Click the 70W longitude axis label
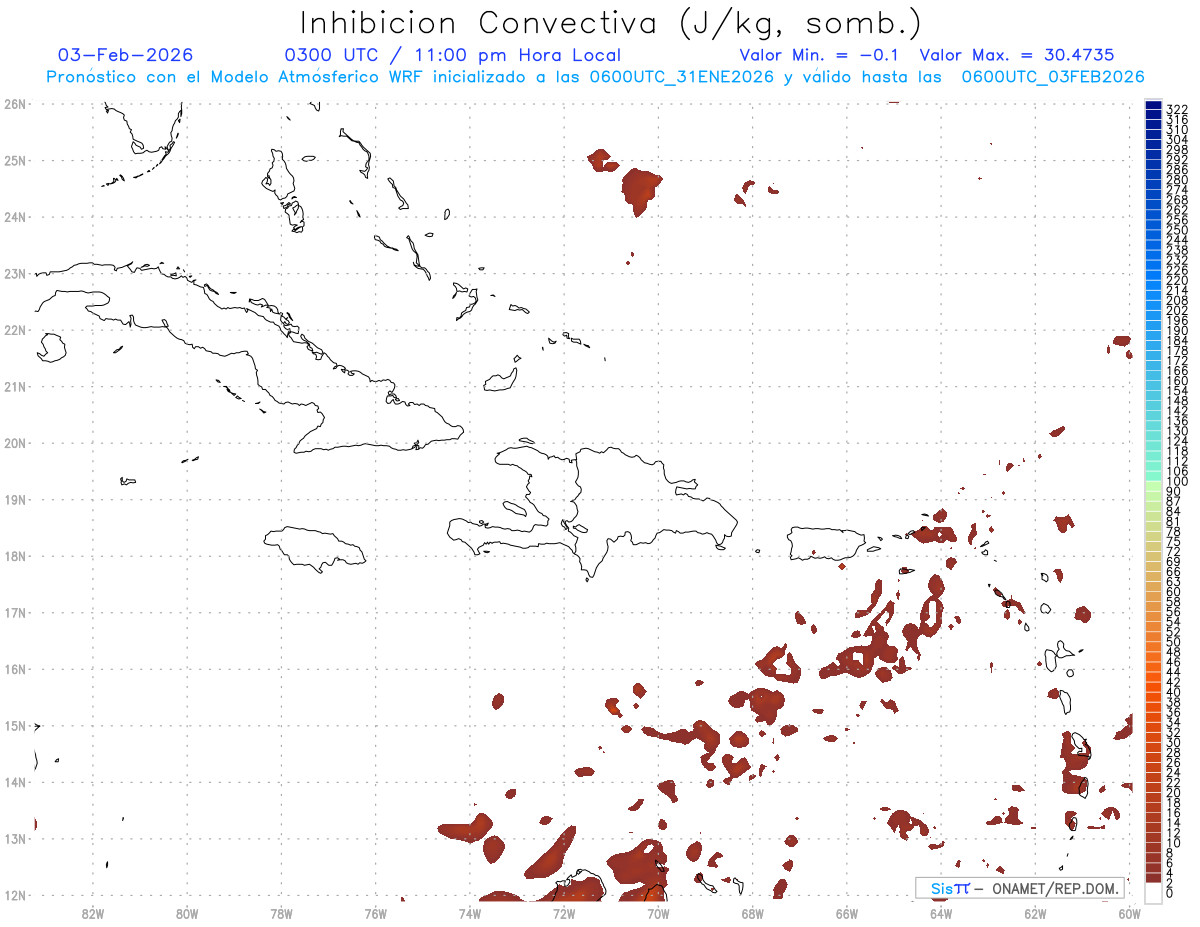The width and height of the screenshot is (1200, 927). pos(658,913)
